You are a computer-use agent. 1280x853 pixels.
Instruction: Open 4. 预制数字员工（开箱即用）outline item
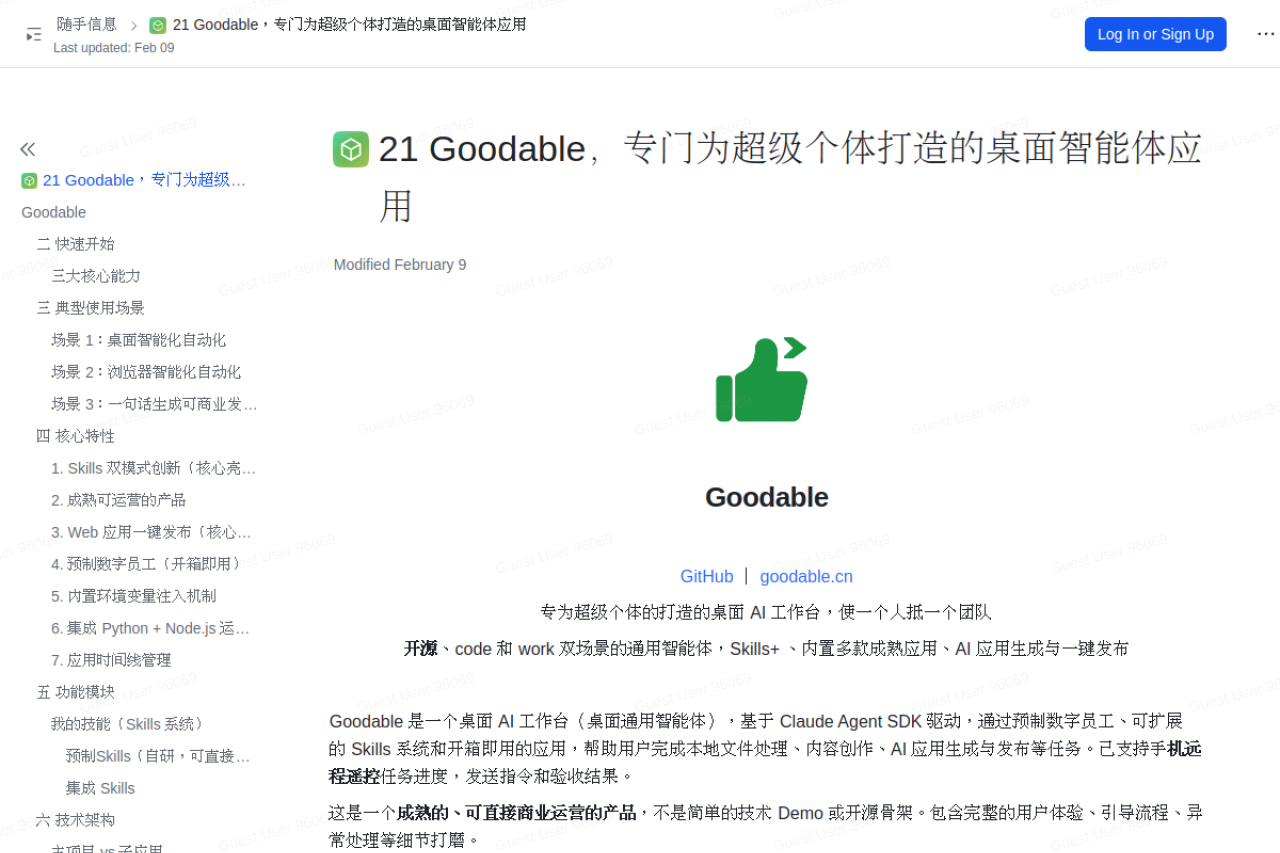149,564
